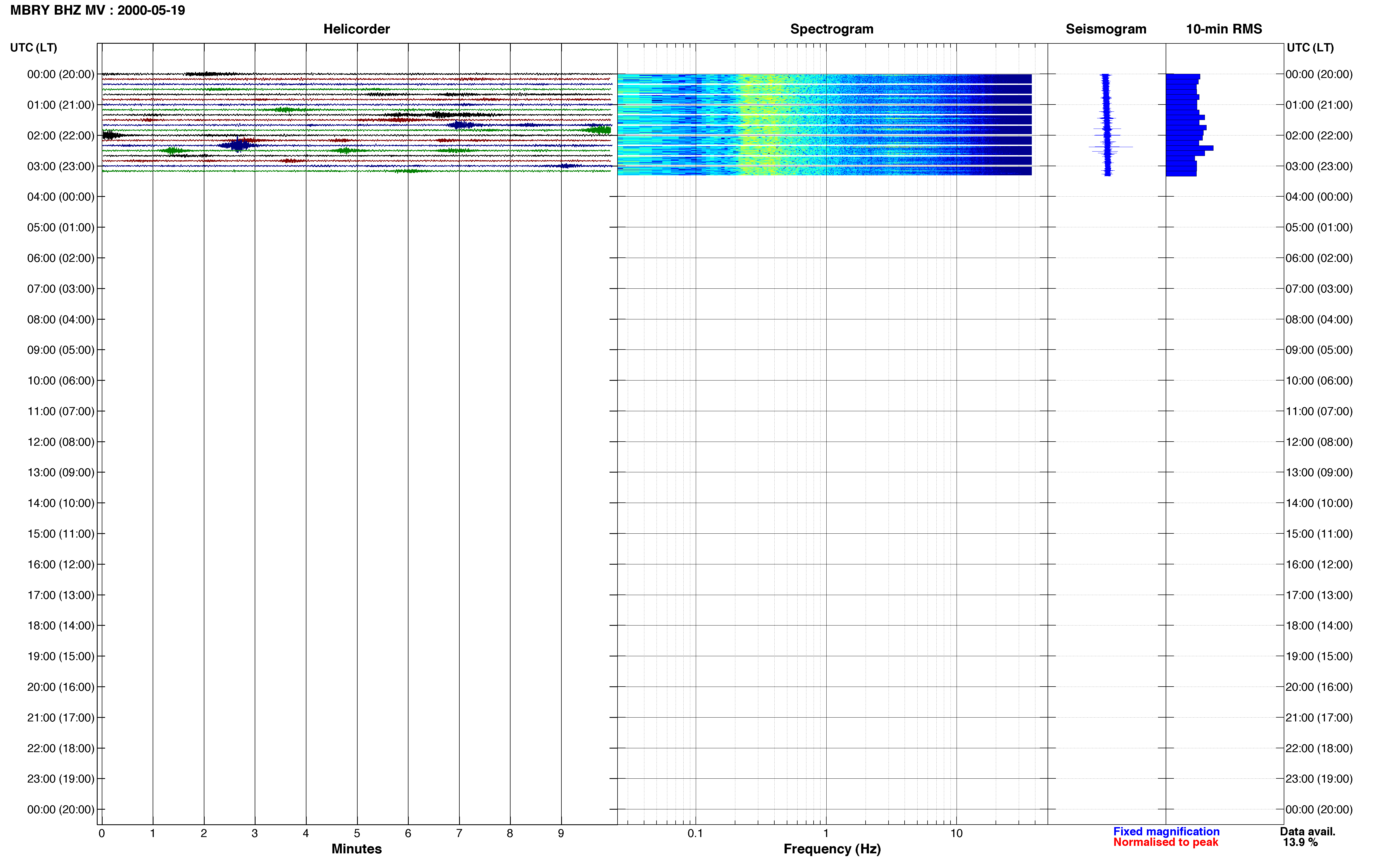Click the right-axis time label 08:00 (04:00)

click(1319, 319)
